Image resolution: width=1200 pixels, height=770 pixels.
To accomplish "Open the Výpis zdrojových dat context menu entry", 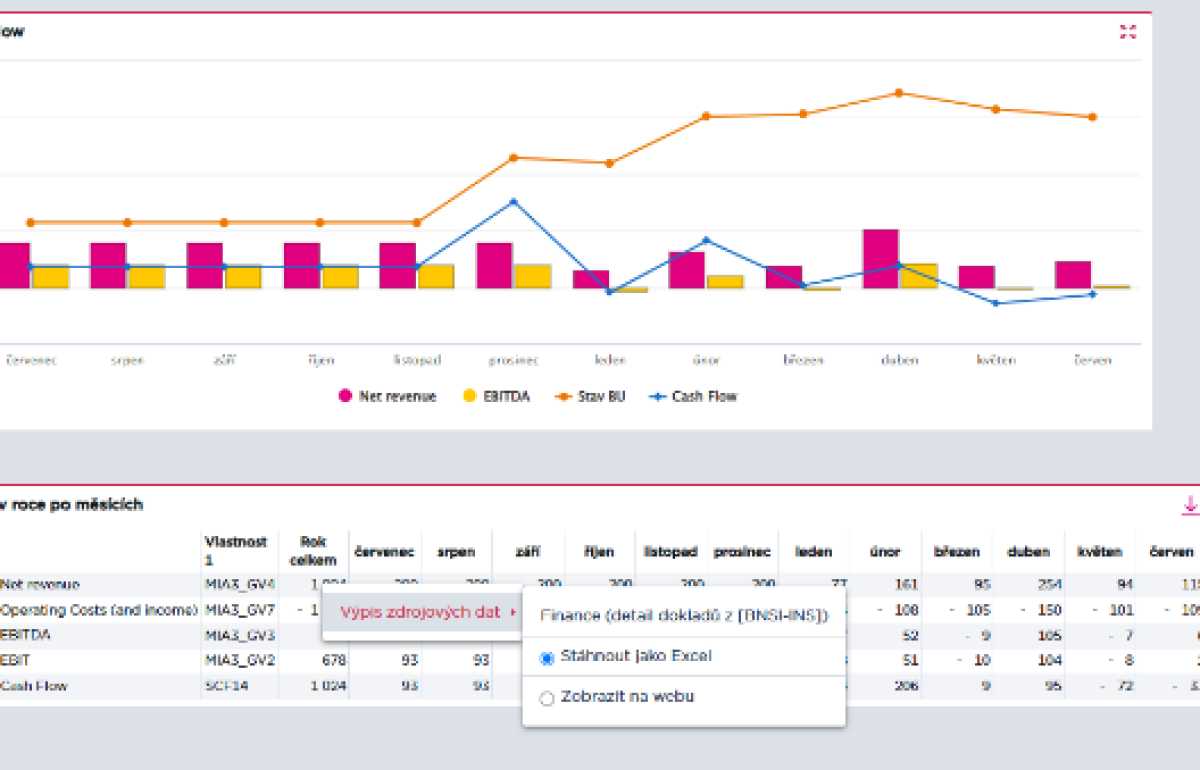I will tap(419, 612).
